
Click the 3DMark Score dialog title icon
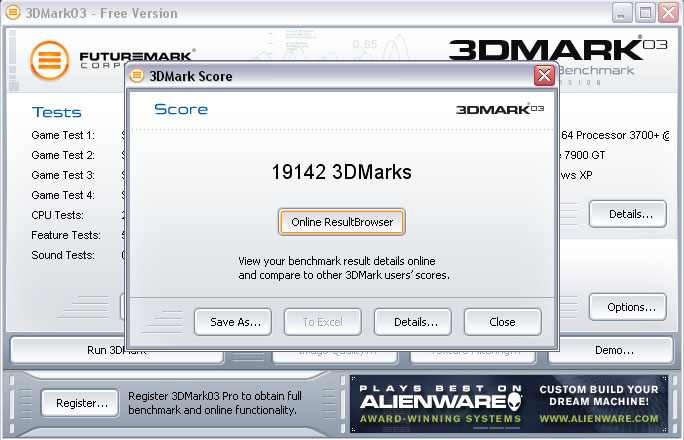pyautogui.click(x=137, y=75)
